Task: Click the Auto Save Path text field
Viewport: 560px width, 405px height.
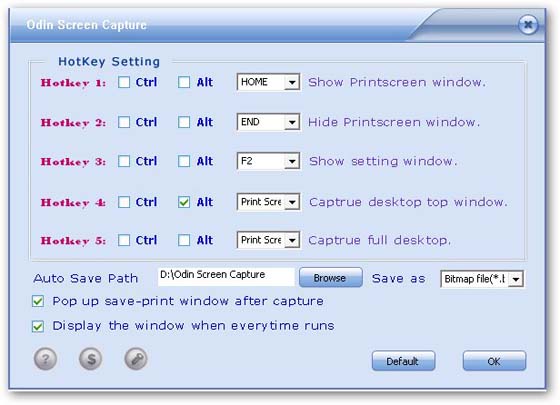Action: coord(226,277)
